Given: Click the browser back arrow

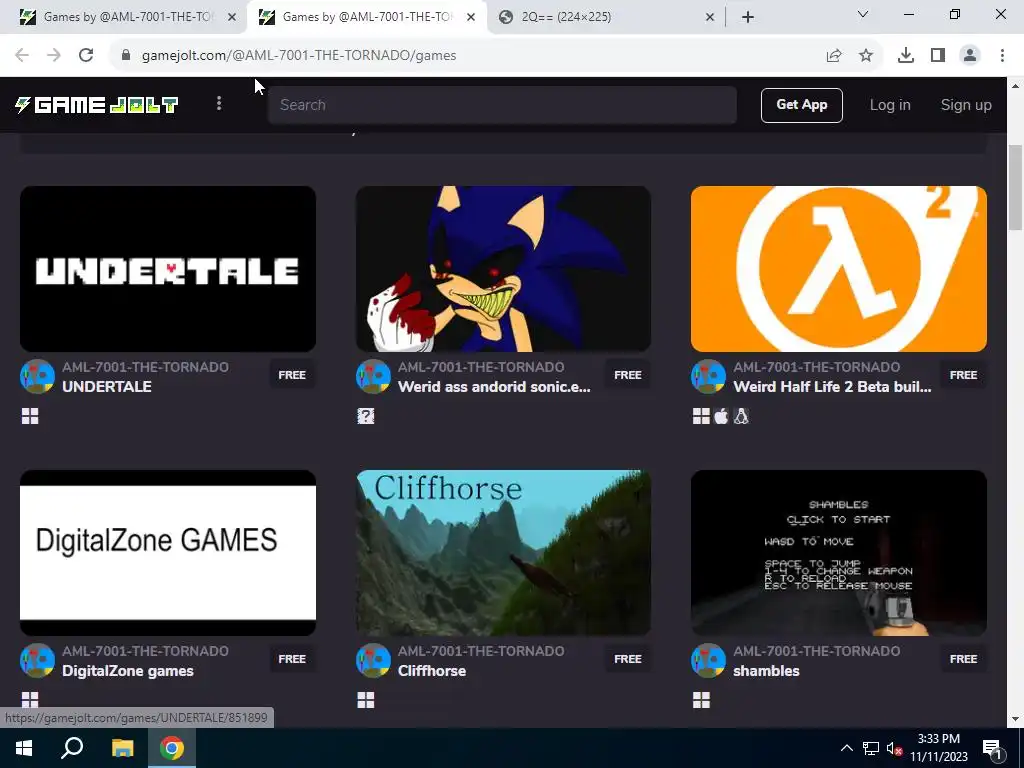Looking at the screenshot, I should (22, 56).
